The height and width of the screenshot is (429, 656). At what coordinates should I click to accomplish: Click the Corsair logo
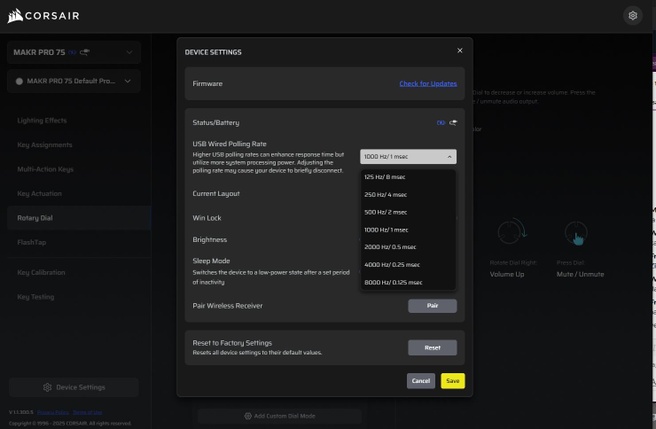click(x=44, y=16)
